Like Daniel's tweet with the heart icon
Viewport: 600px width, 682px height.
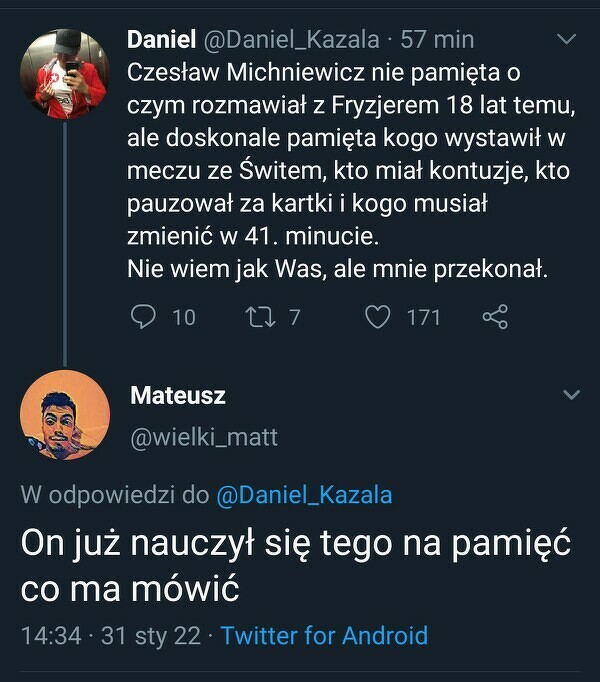click(376, 317)
